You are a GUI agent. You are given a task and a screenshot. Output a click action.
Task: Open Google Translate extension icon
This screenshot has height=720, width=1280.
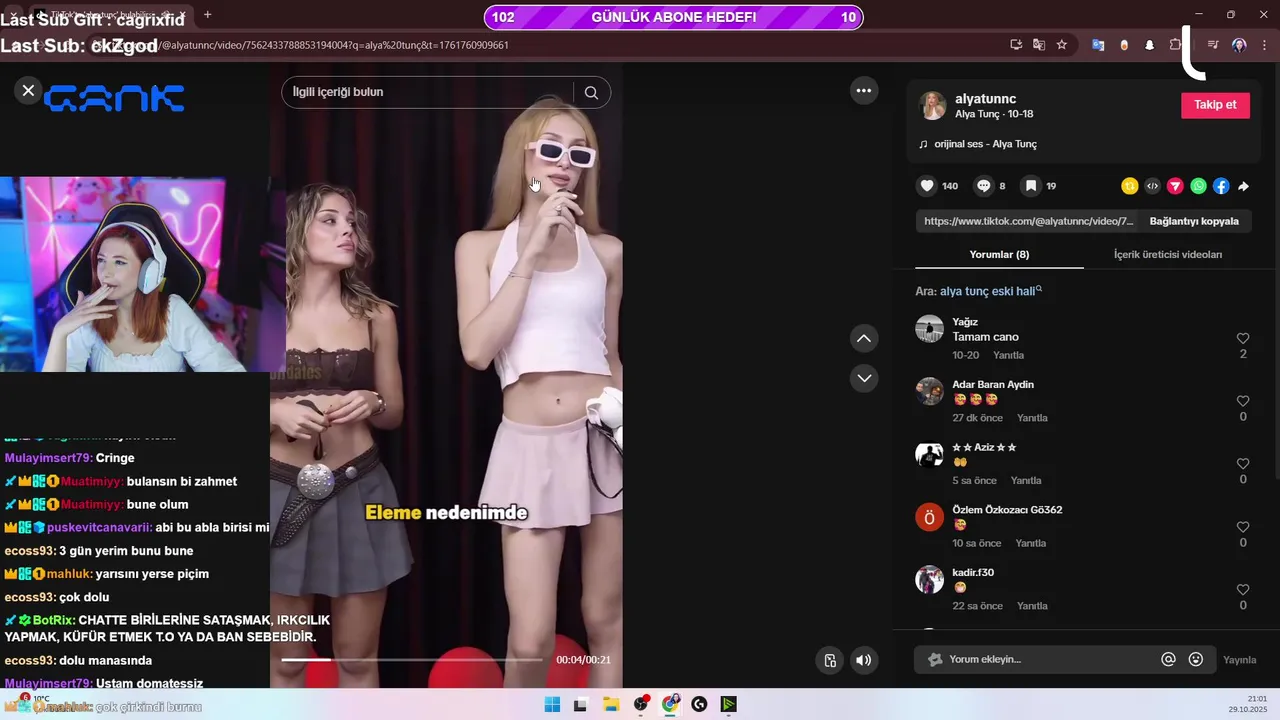1098,45
